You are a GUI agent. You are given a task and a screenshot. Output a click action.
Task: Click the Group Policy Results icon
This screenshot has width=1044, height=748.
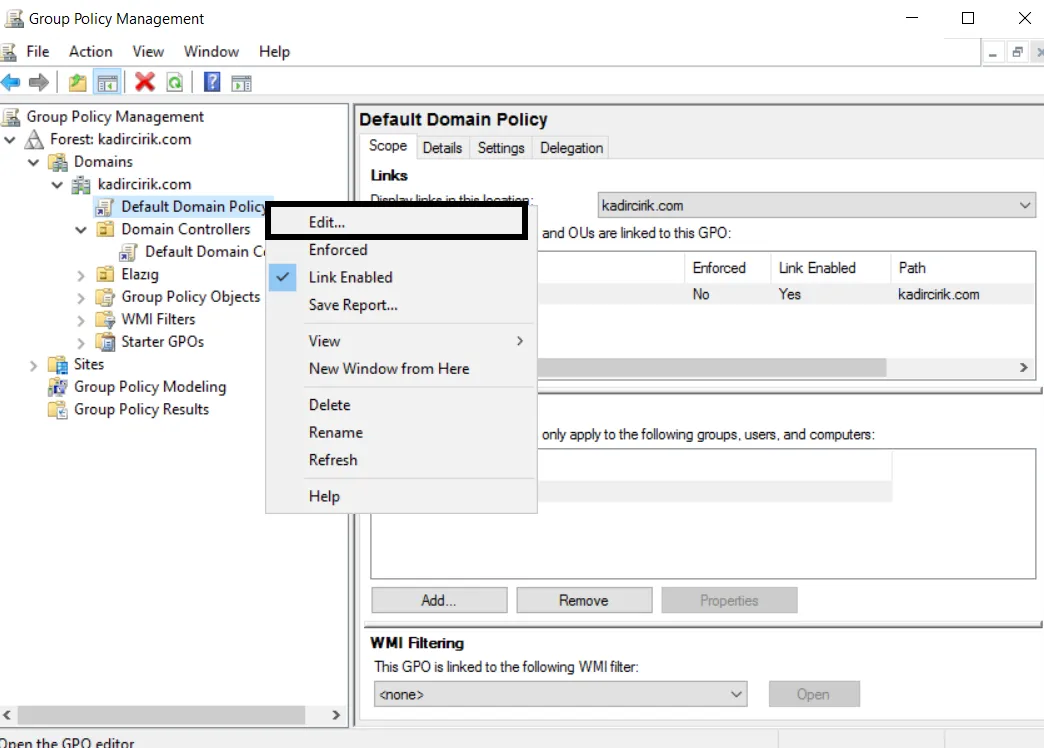(58, 410)
